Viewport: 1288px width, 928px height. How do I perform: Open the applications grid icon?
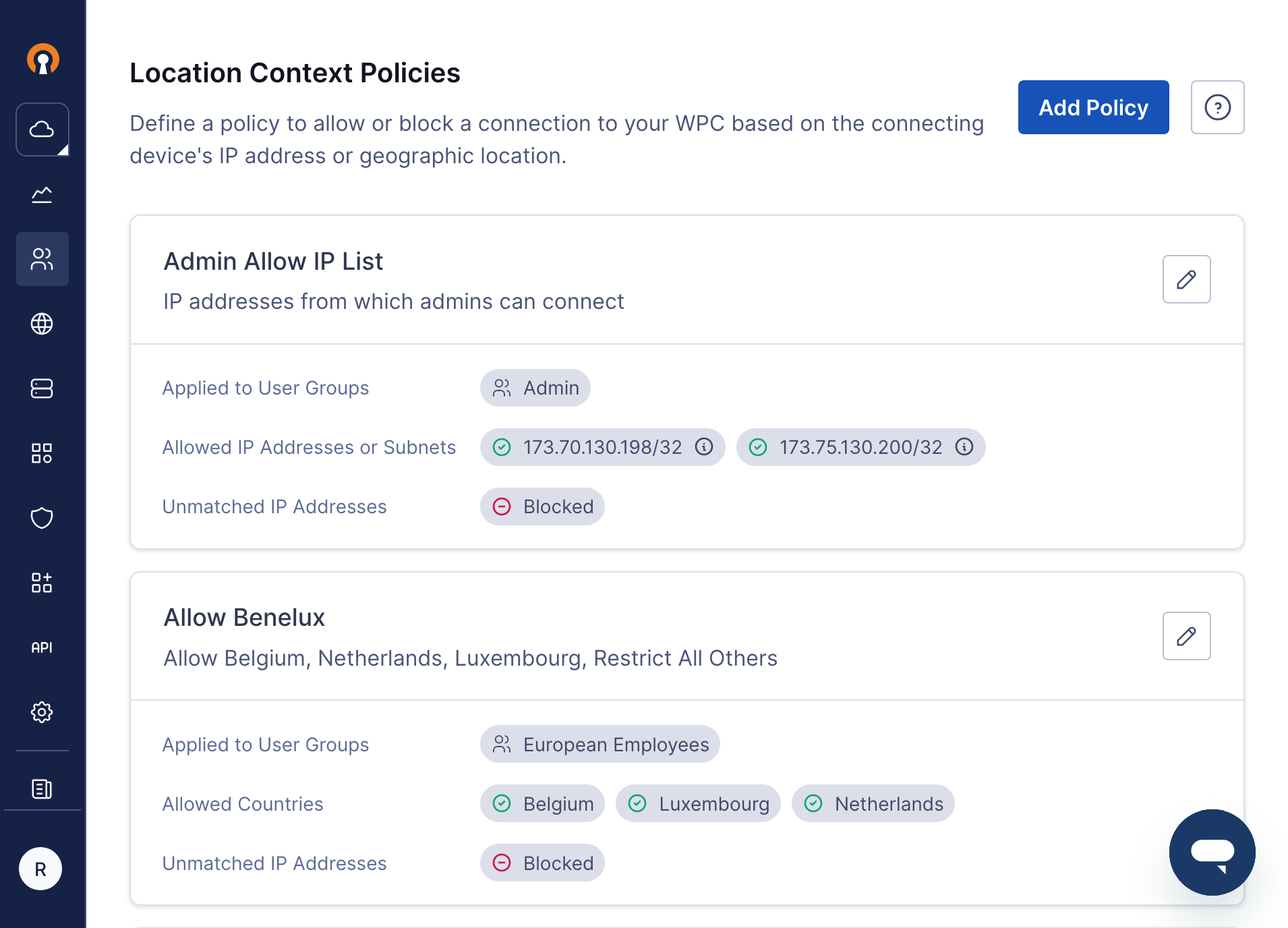coord(42,453)
